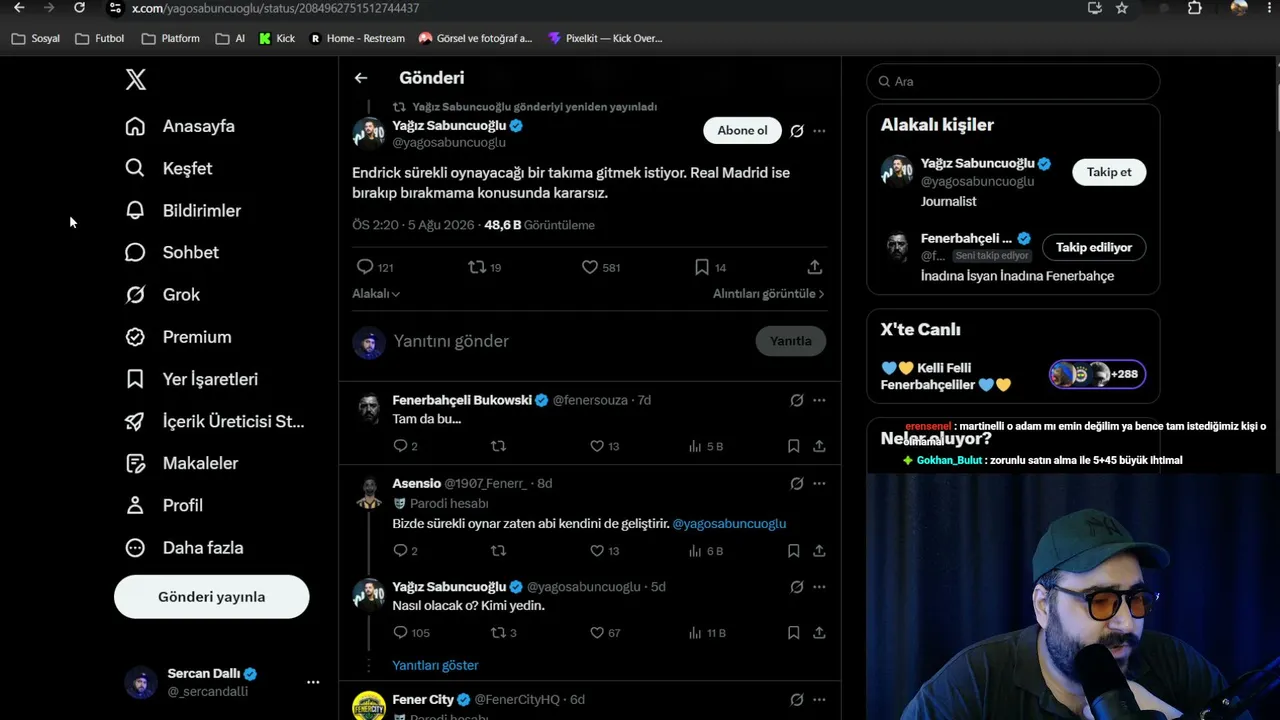Click the Gönderi yayınla button
Screen dimensions: 1280x720
[x=211, y=597]
